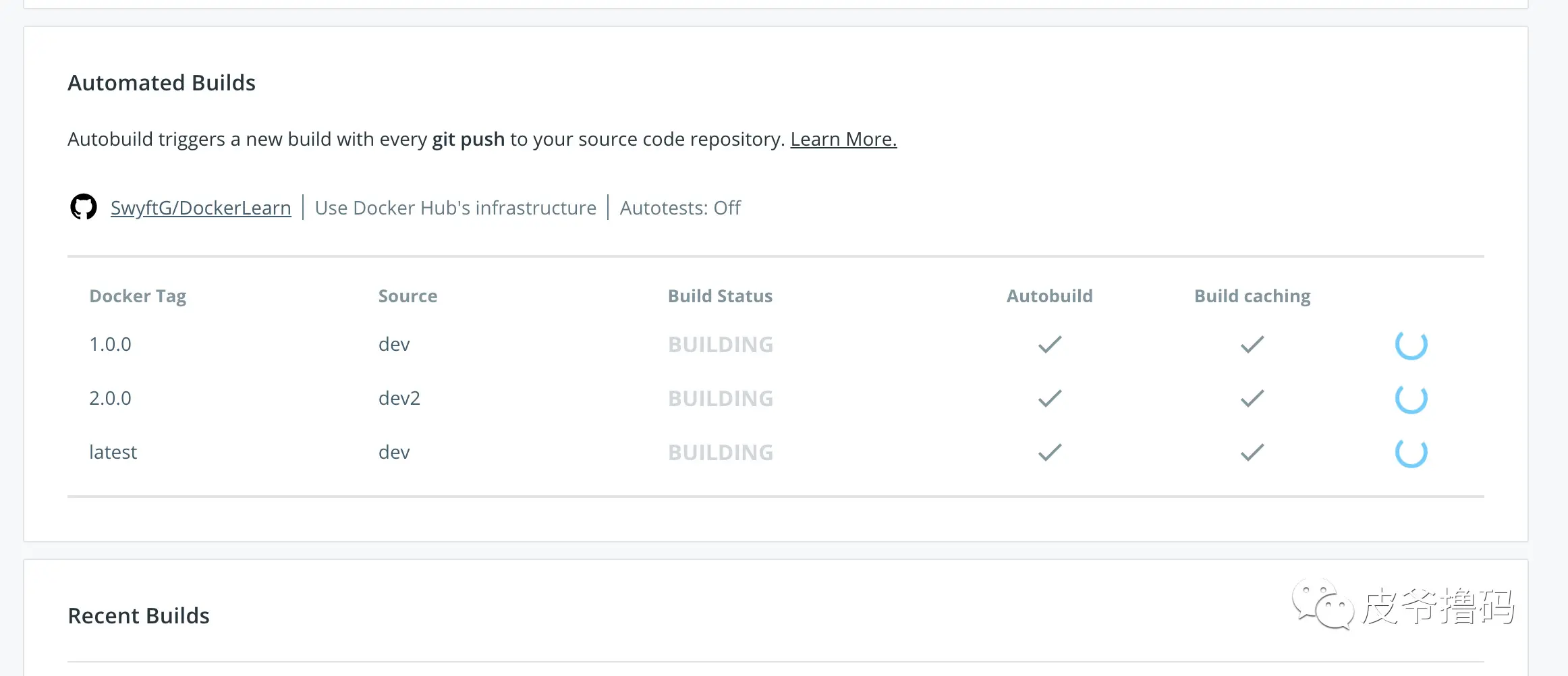
Task: Click the spinner for tag 2.0.0
Action: click(x=1411, y=399)
